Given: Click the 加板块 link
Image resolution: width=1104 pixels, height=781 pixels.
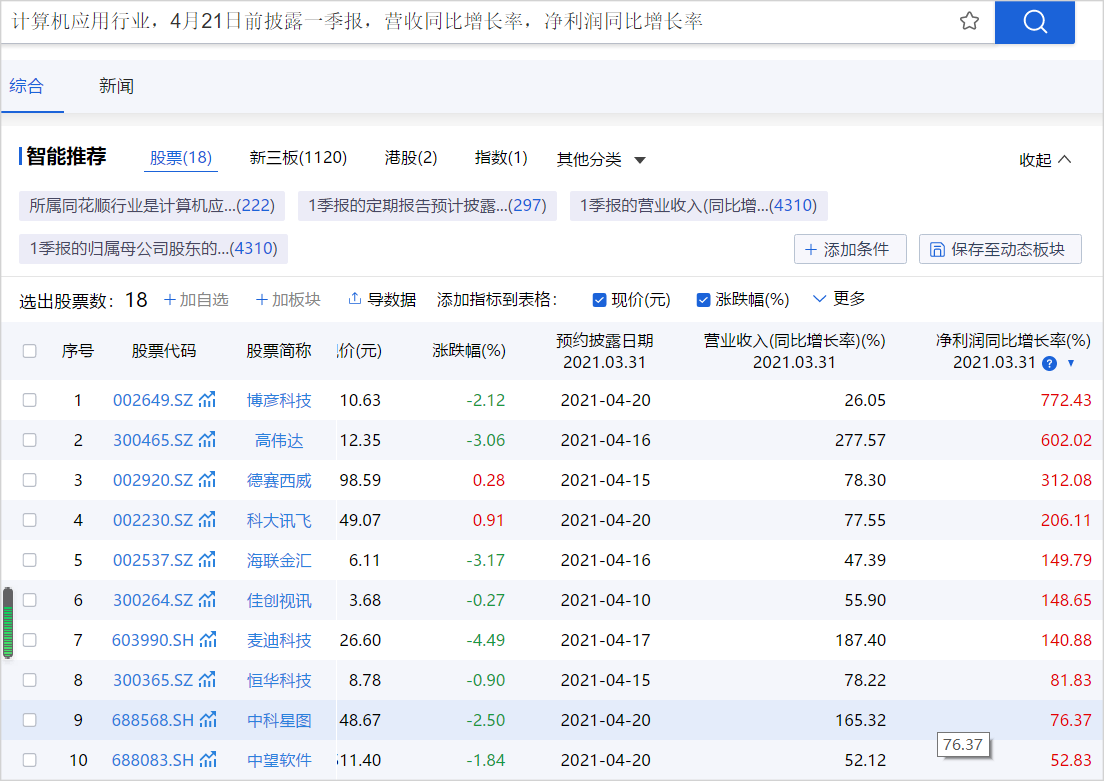Looking at the screenshot, I should coord(289,300).
